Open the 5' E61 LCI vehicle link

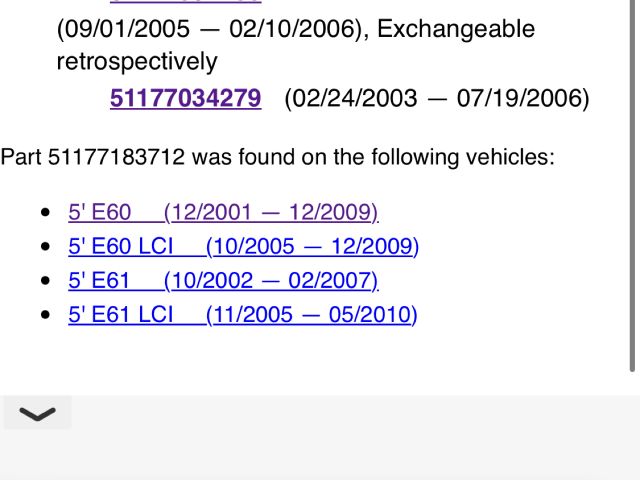coord(242,315)
